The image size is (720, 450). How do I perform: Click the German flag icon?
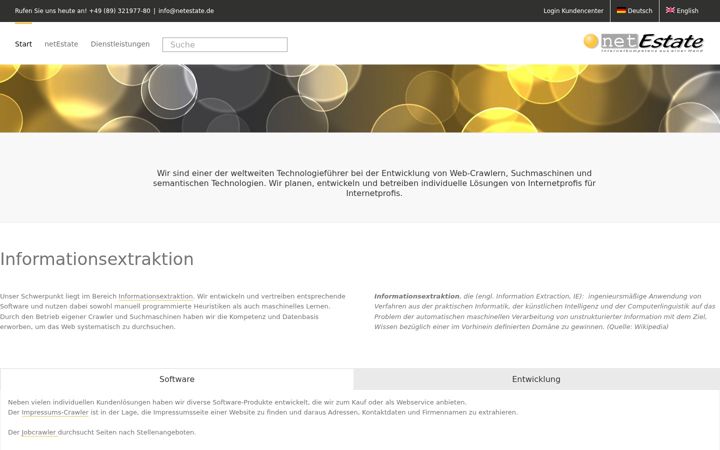tap(621, 11)
